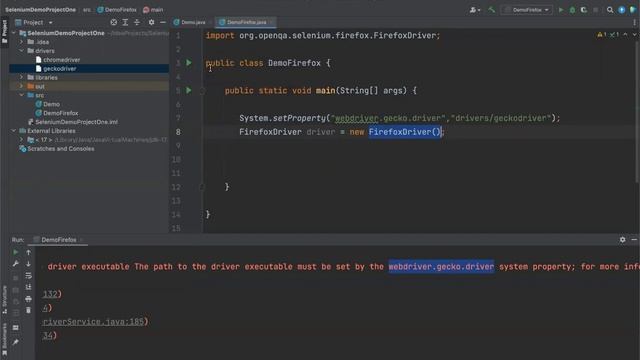Select geckodriver file in tree
The width and height of the screenshot is (640, 360).
pyautogui.click(x=60, y=69)
